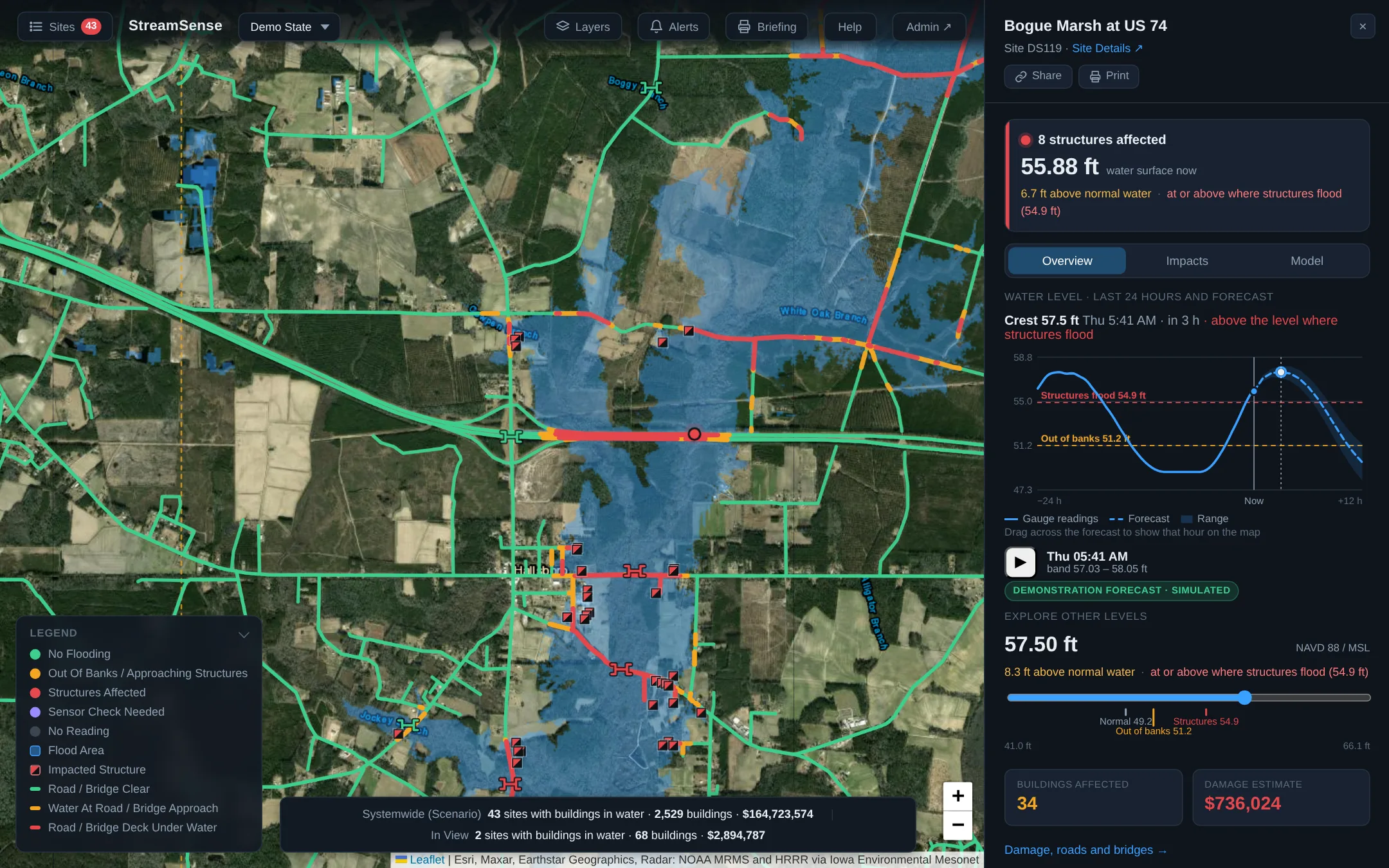Click the water level slider handle
Viewport: 1389px width, 868px height.
click(1245, 698)
